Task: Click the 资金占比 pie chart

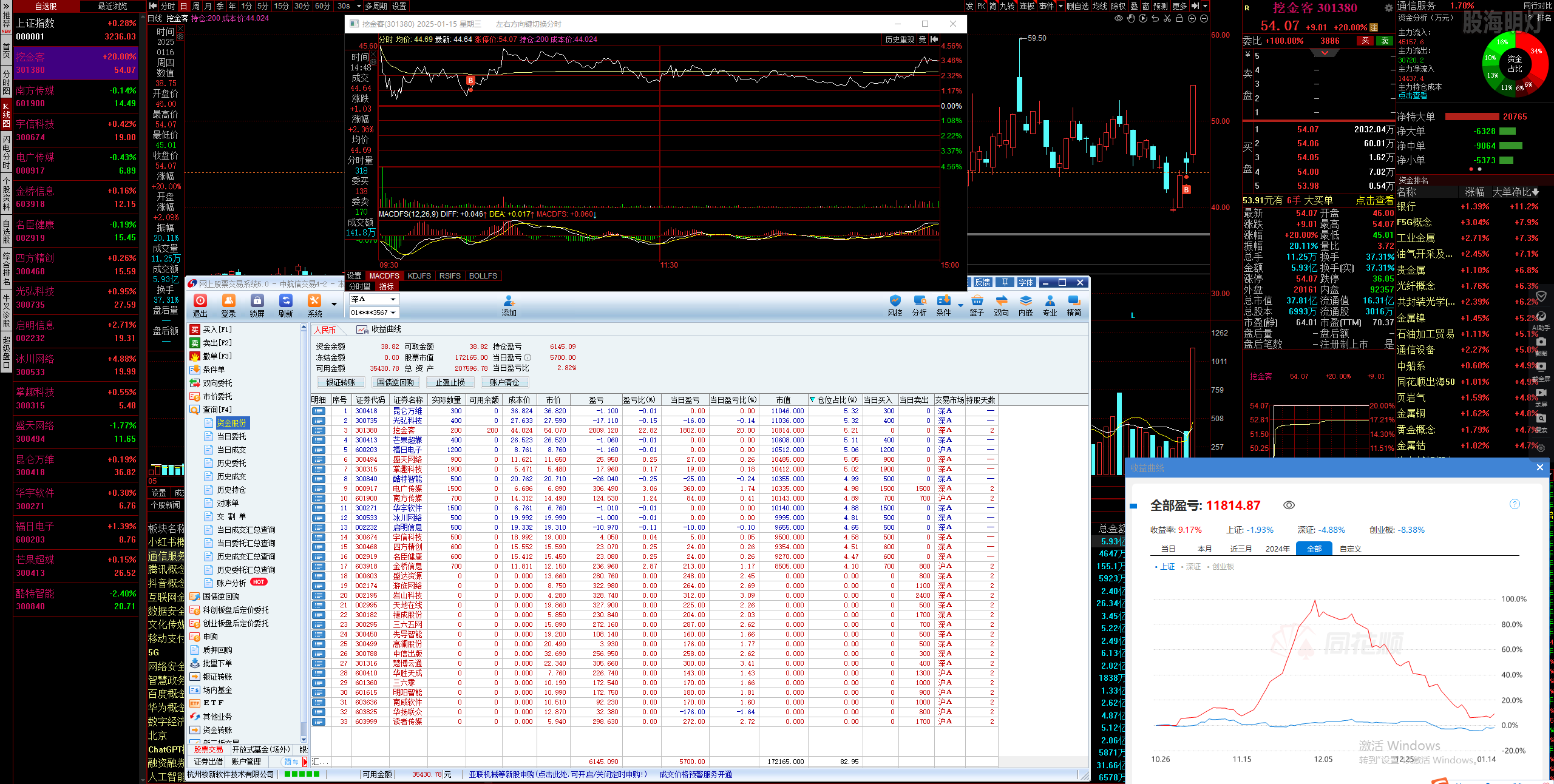Action: pos(1515,64)
